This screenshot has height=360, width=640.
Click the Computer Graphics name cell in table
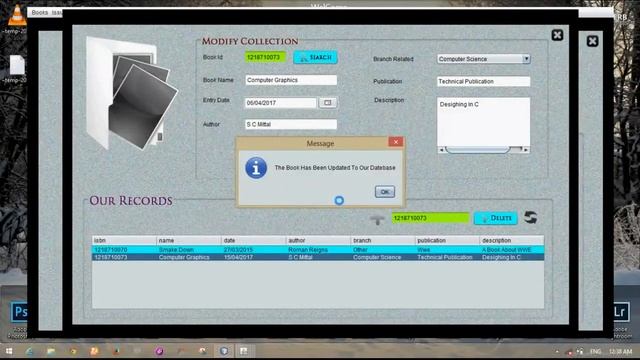pos(189,257)
